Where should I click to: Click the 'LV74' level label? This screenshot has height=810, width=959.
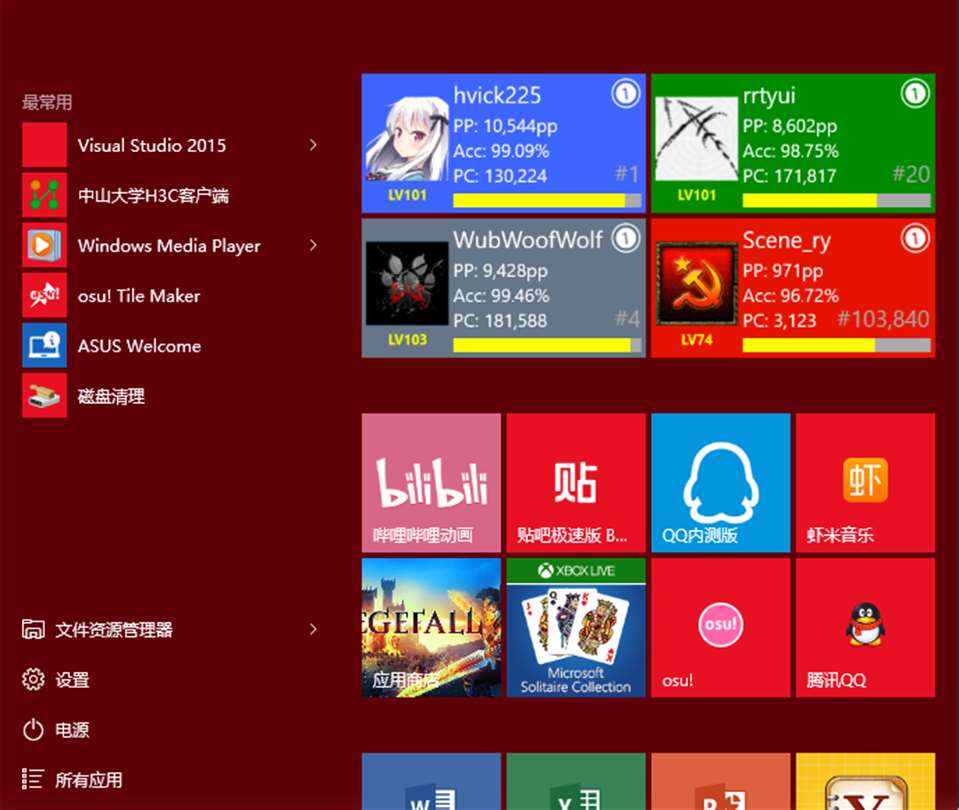click(x=697, y=340)
